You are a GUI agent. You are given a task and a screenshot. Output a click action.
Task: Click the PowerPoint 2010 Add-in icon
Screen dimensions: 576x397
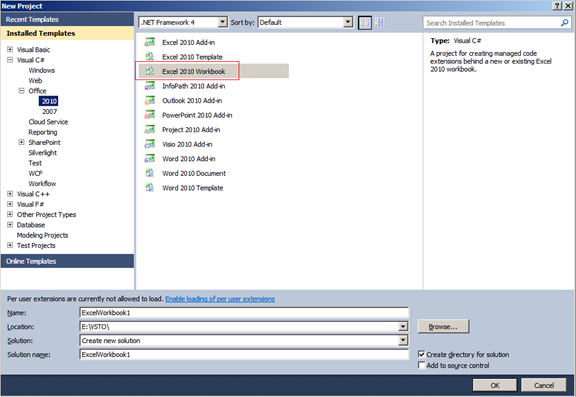[x=150, y=115]
